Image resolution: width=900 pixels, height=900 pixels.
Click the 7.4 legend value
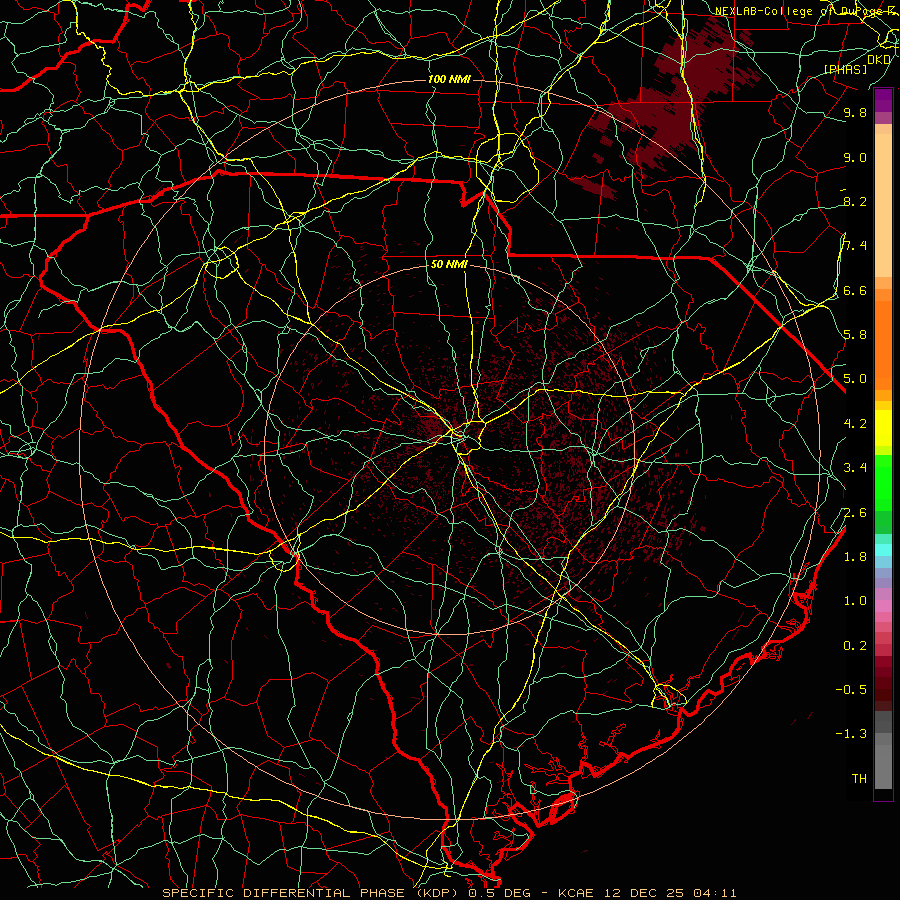[x=855, y=246]
